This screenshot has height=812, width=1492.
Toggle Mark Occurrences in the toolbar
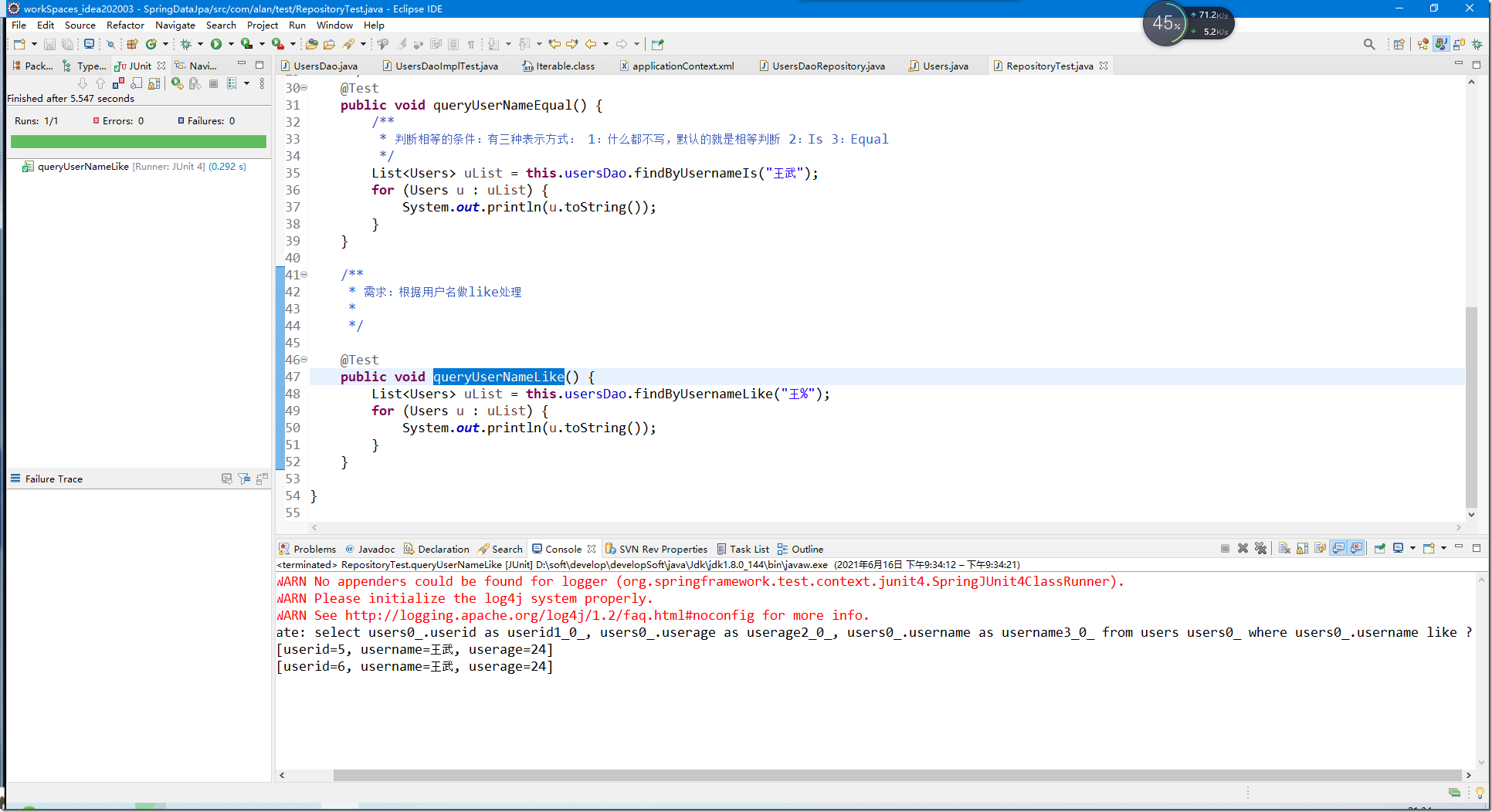(x=401, y=44)
